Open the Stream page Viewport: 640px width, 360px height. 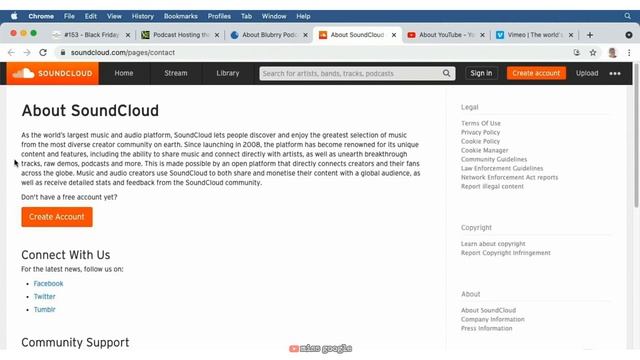click(176, 73)
